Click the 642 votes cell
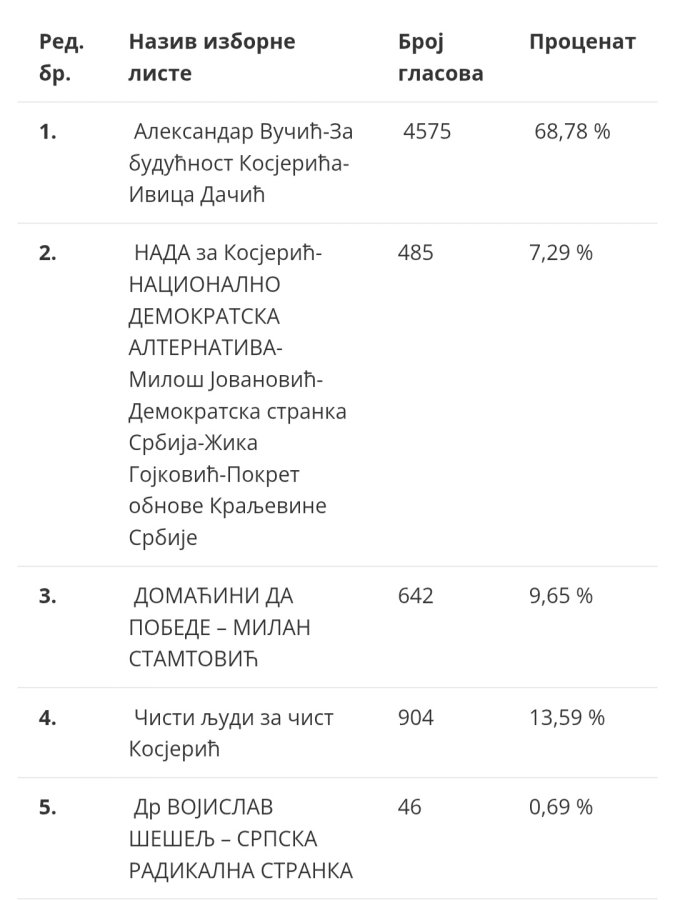Screen dimensions: 675x900 tap(416, 596)
